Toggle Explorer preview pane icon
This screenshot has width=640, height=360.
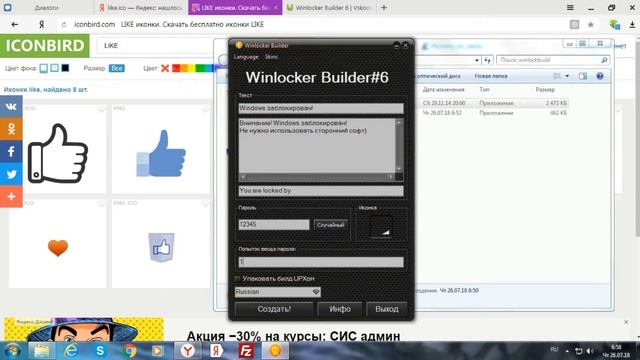[x=583, y=76]
